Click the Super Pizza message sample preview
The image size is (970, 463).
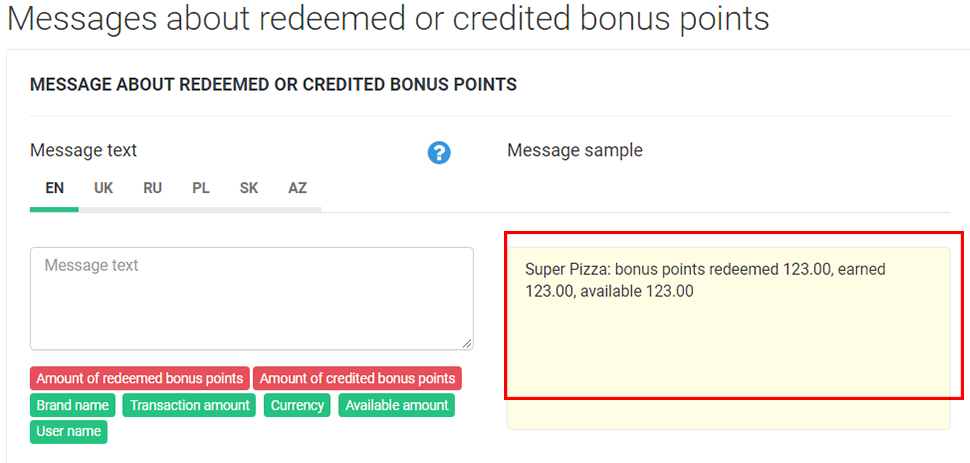click(x=705, y=280)
